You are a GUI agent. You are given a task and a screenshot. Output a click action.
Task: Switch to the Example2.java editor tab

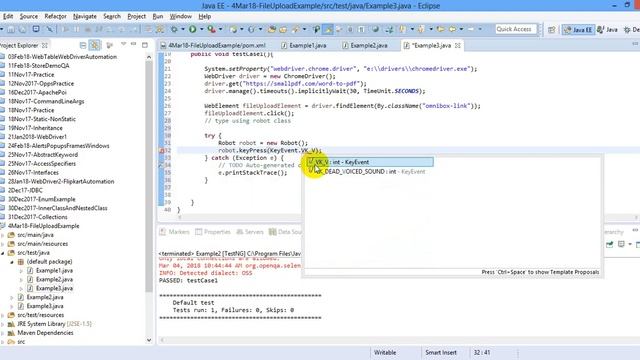tap(365, 45)
